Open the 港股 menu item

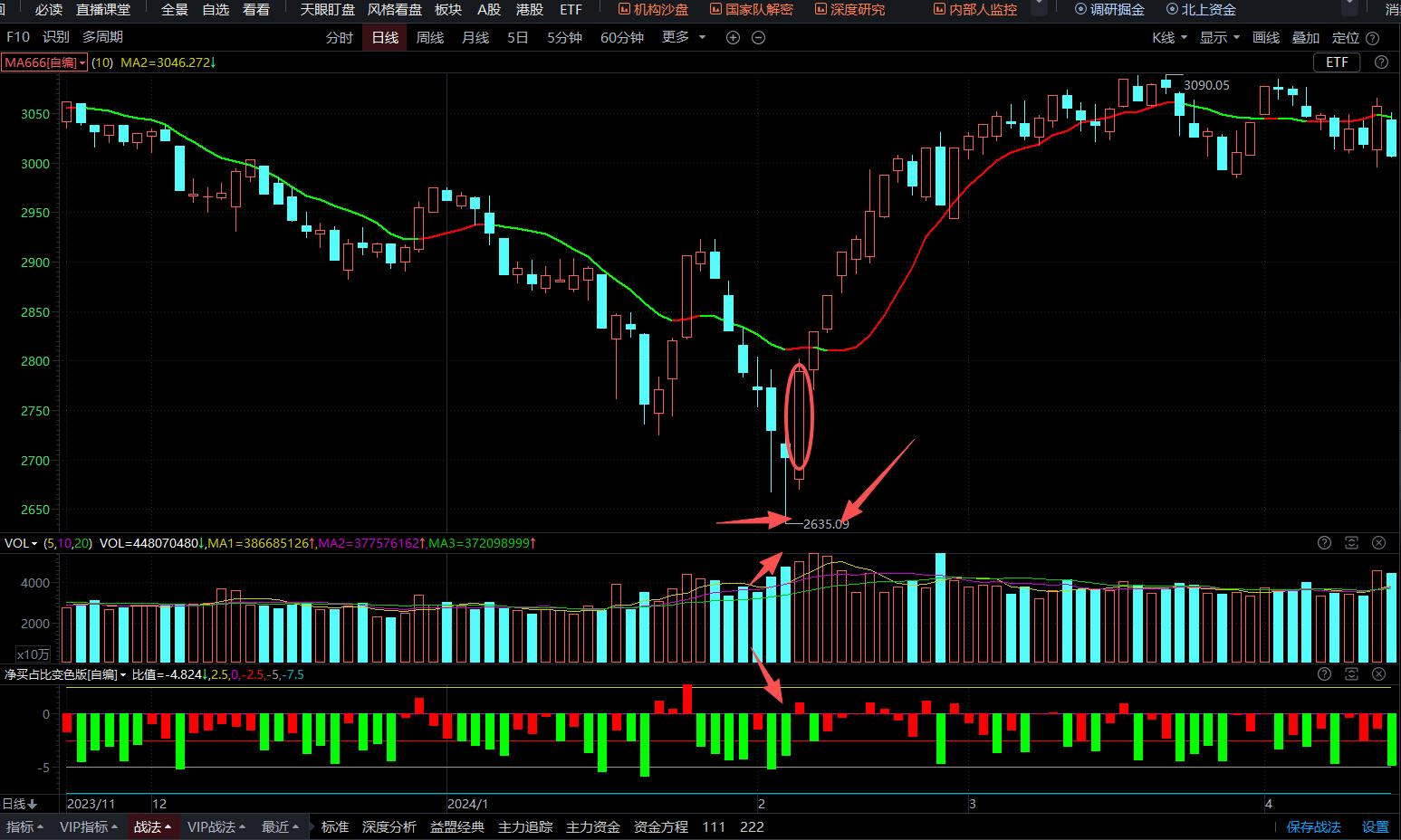click(530, 9)
